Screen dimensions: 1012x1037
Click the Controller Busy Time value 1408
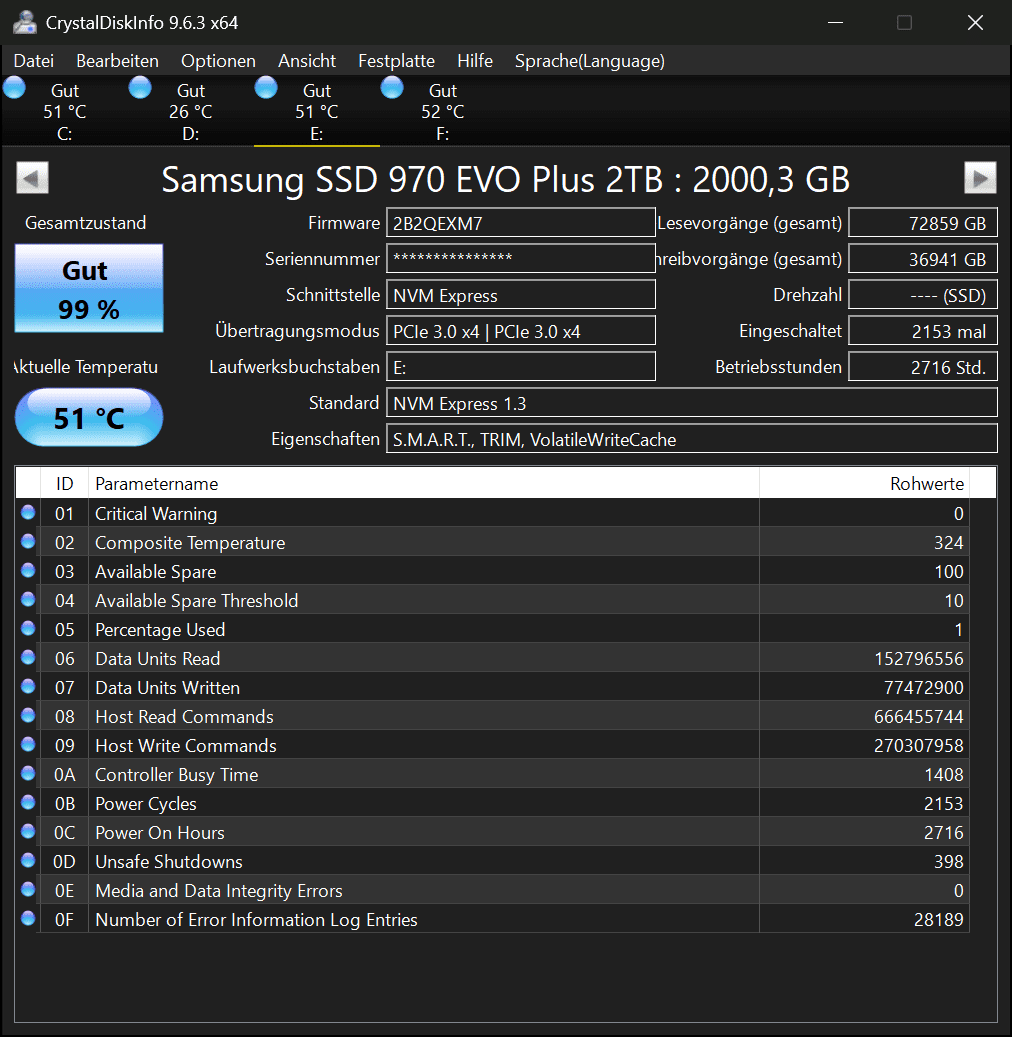[x=944, y=774]
